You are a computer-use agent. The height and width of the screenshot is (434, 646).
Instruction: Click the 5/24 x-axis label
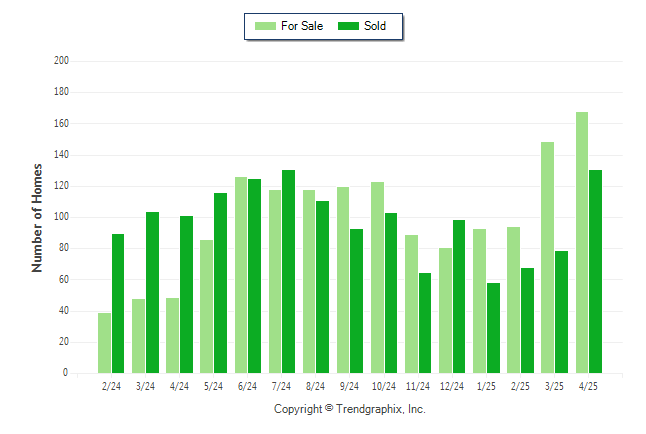(213, 386)
